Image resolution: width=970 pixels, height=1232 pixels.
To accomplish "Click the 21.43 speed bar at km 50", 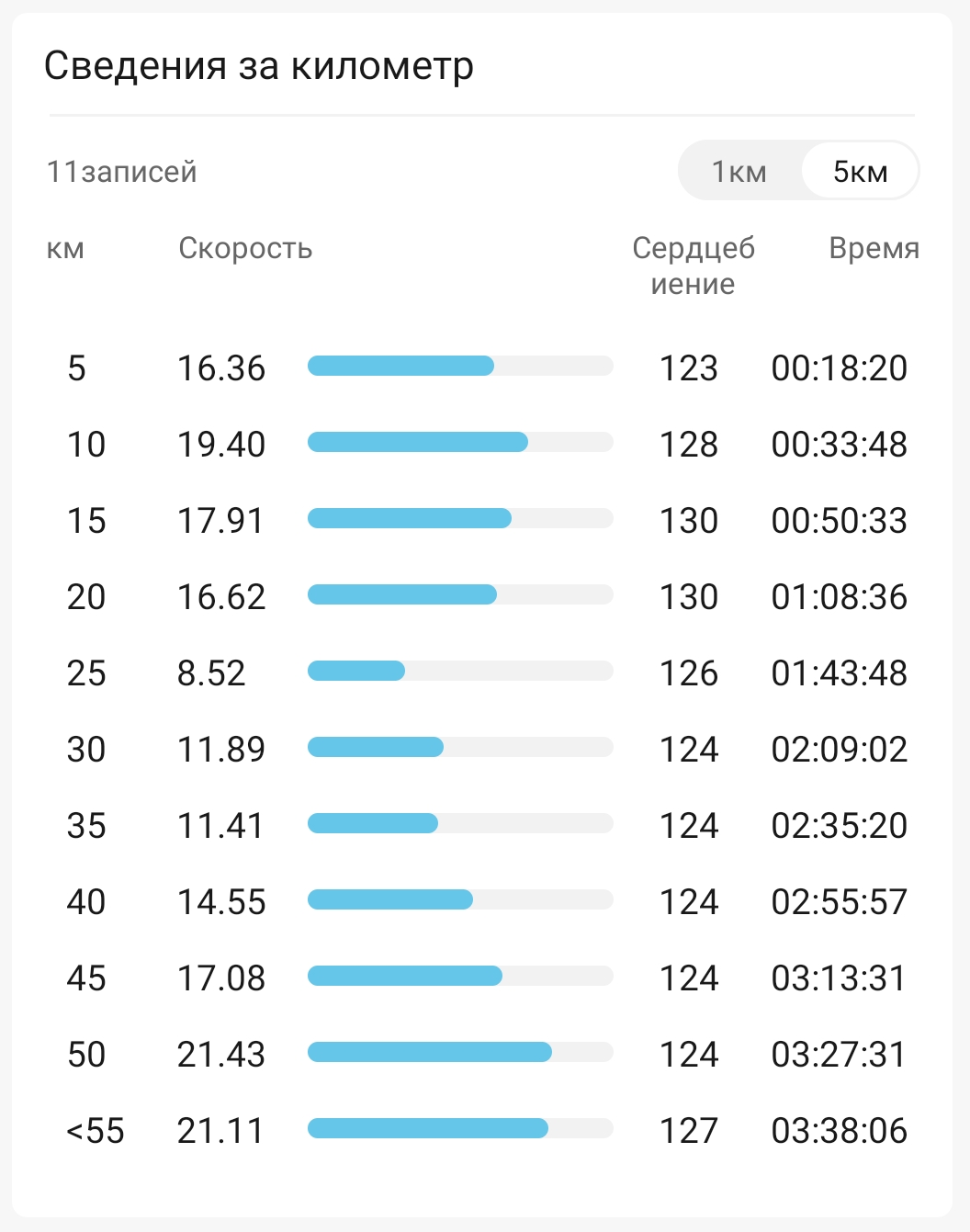I will pyautogui.click(x=460, y=1052).
